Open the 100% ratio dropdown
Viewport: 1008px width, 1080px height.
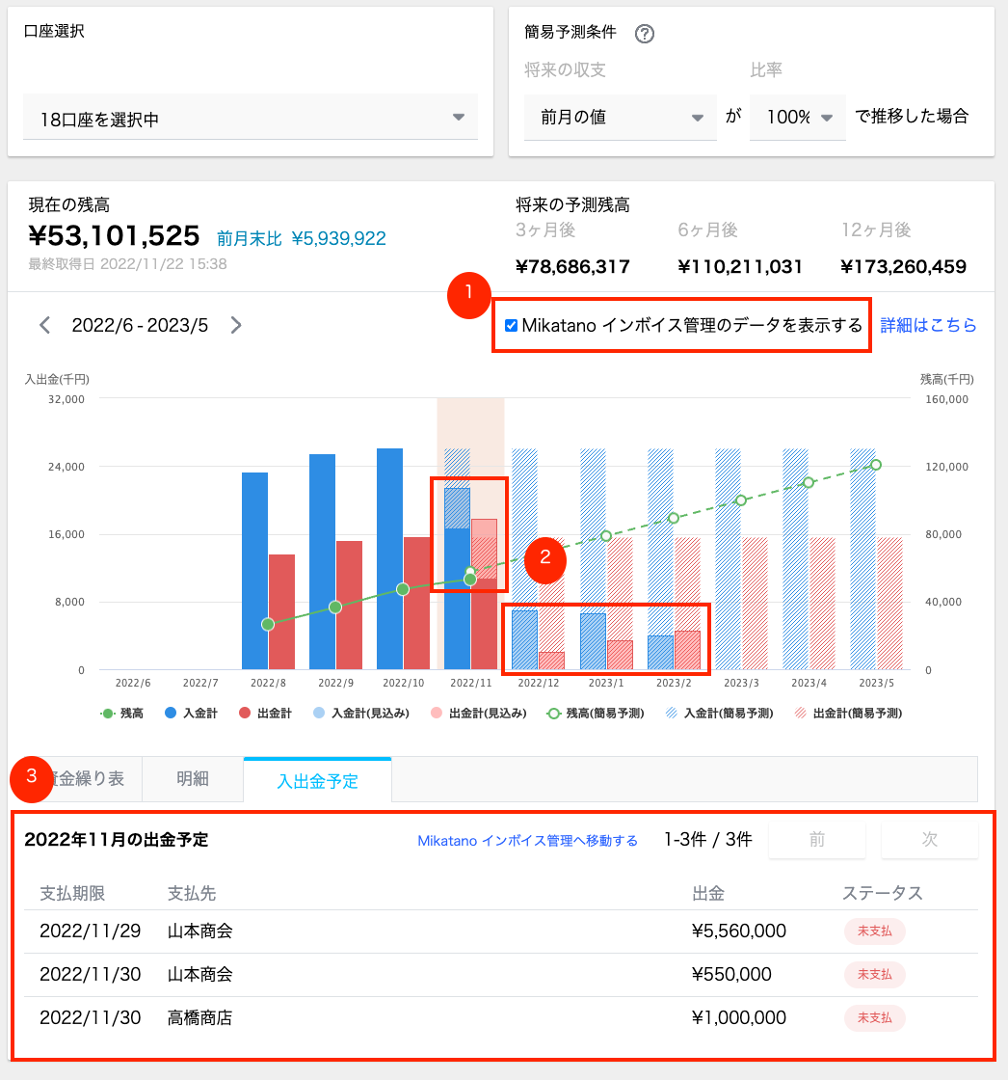[797, 117]
